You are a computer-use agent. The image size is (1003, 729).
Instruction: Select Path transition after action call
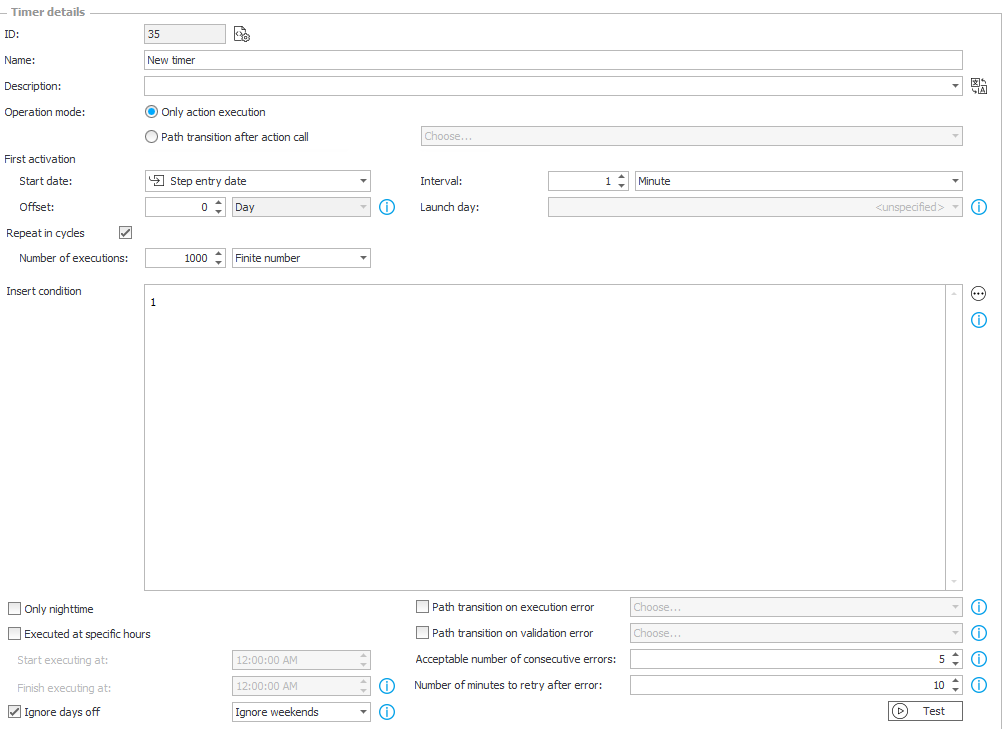pyautogui.click(x=152, y=137)
